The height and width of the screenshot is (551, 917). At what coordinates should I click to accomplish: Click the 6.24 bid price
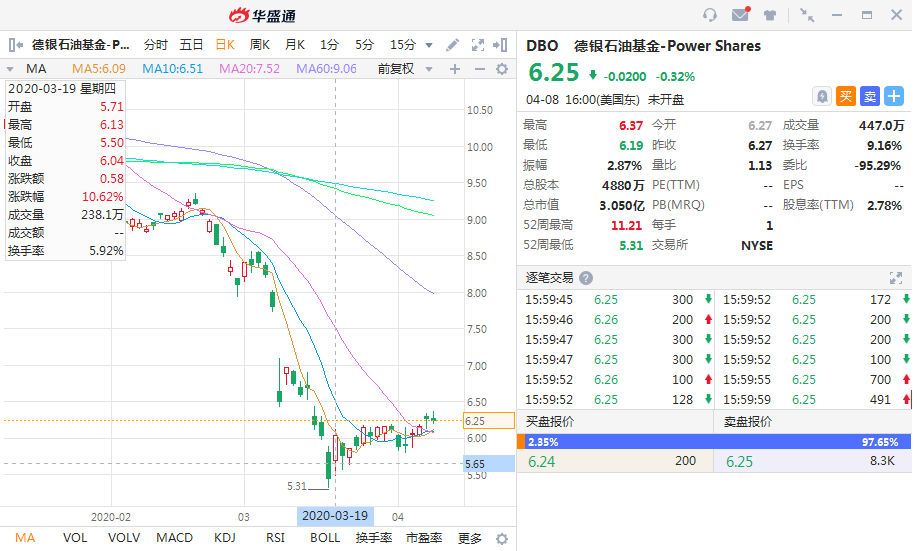click(542, 462)
